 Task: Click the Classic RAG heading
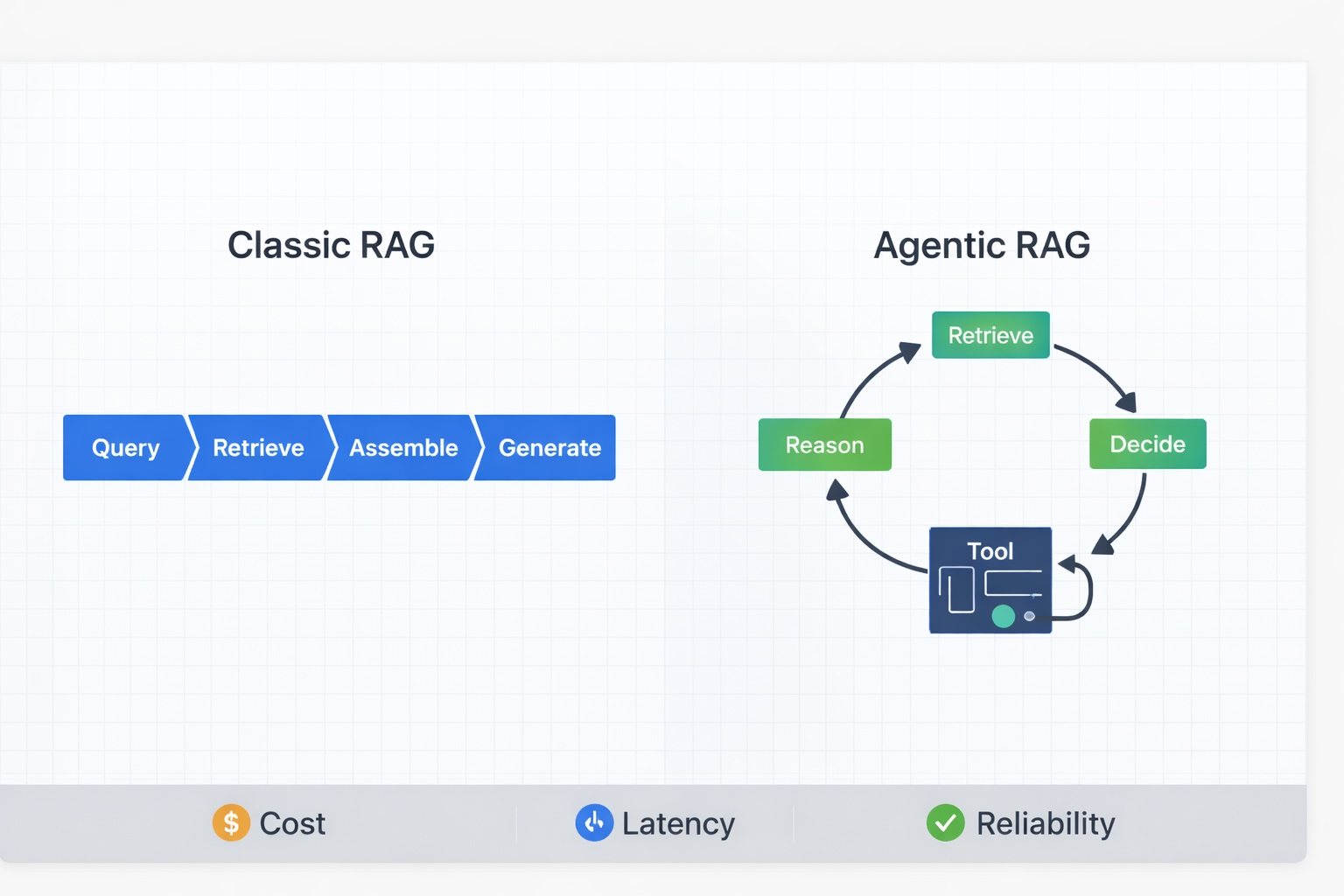click(331, 245)
